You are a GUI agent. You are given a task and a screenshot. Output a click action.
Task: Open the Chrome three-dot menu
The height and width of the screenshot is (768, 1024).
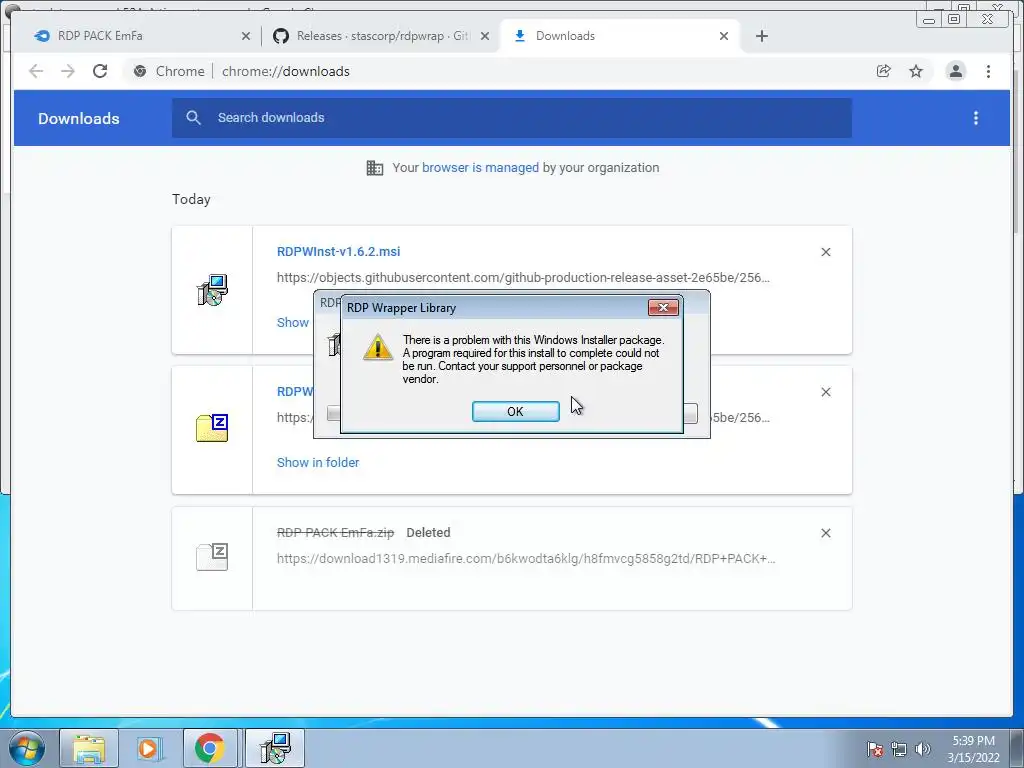point(988,71)
